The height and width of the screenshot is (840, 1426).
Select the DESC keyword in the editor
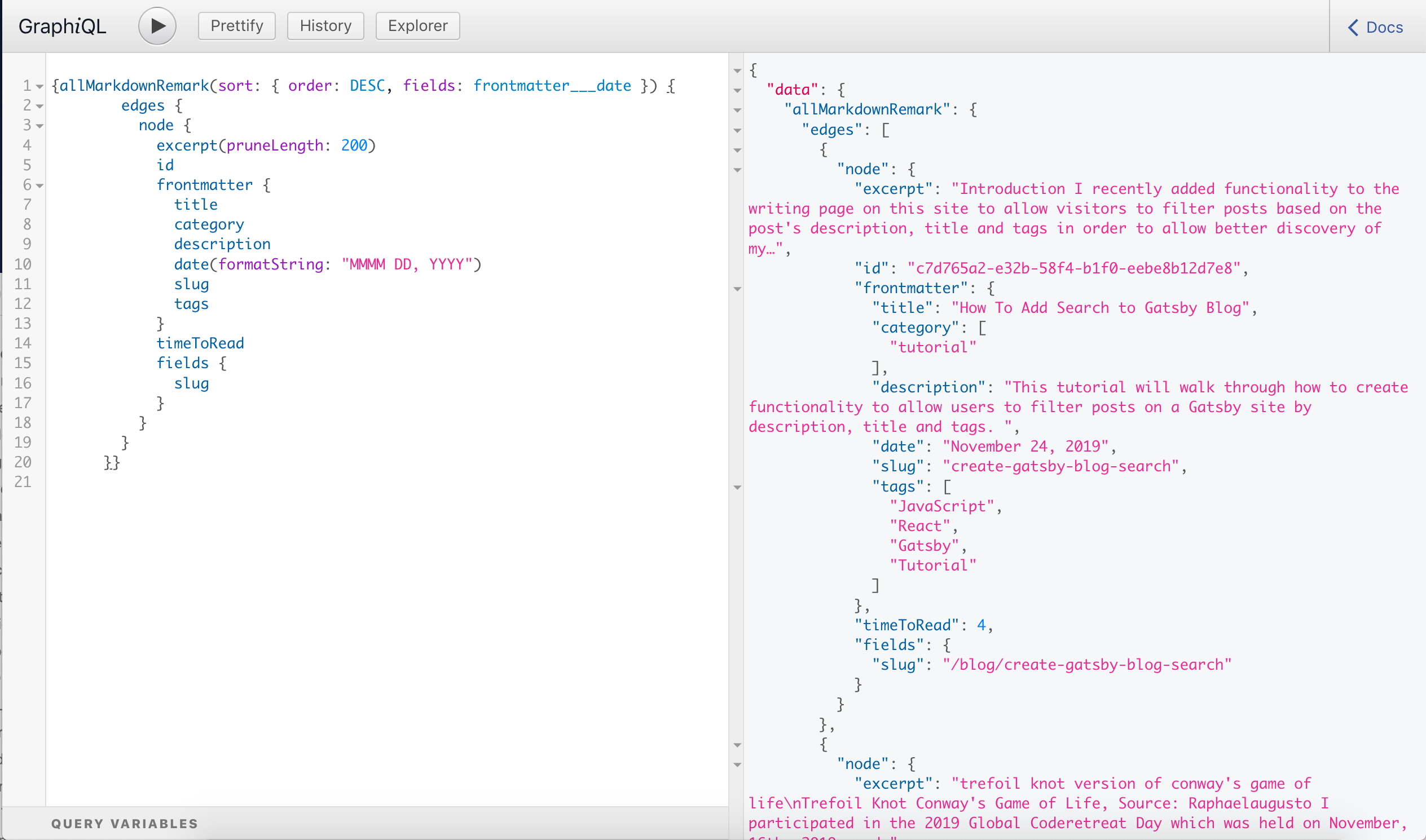(x=367, y=86)
